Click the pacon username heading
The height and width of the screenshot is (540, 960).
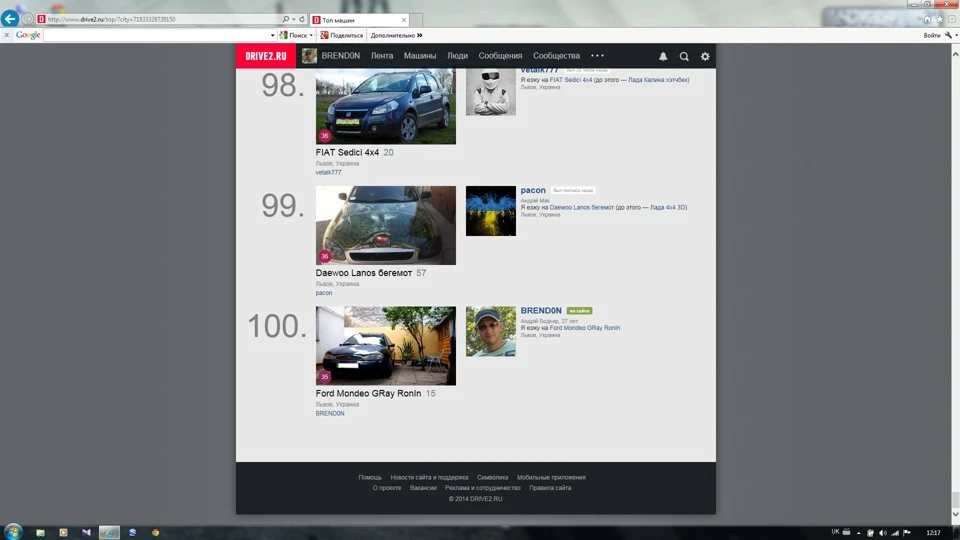(533, 190)
